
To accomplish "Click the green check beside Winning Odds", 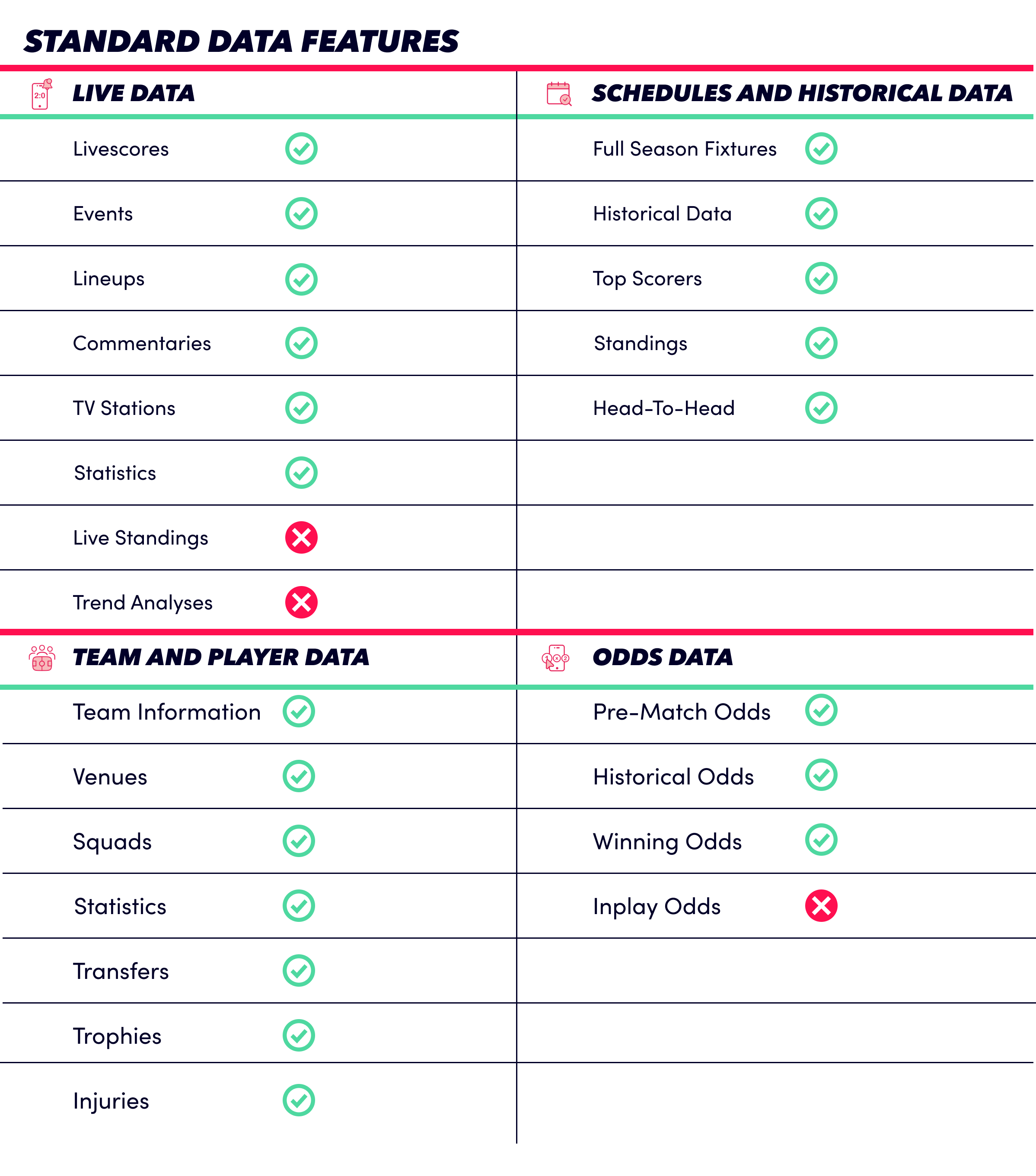I will point(821,839).
